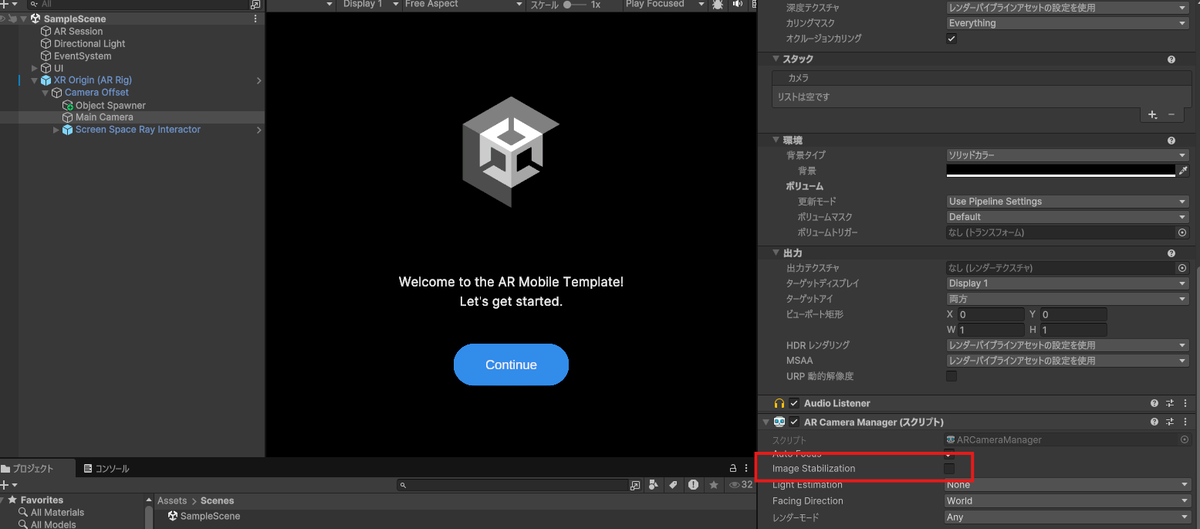Remove camera stack entry with minus
This screenshot has height=529, width=1200.
point(1171,115)
